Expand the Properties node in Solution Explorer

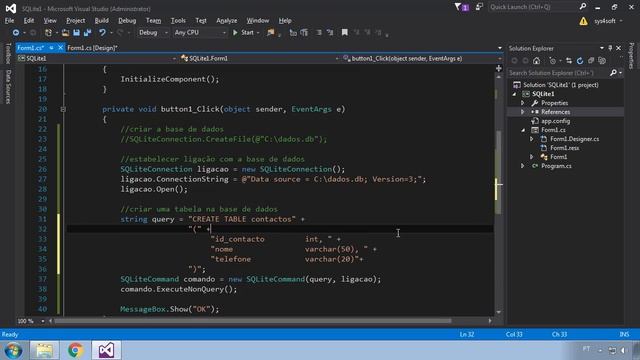(x=522, y=103)
